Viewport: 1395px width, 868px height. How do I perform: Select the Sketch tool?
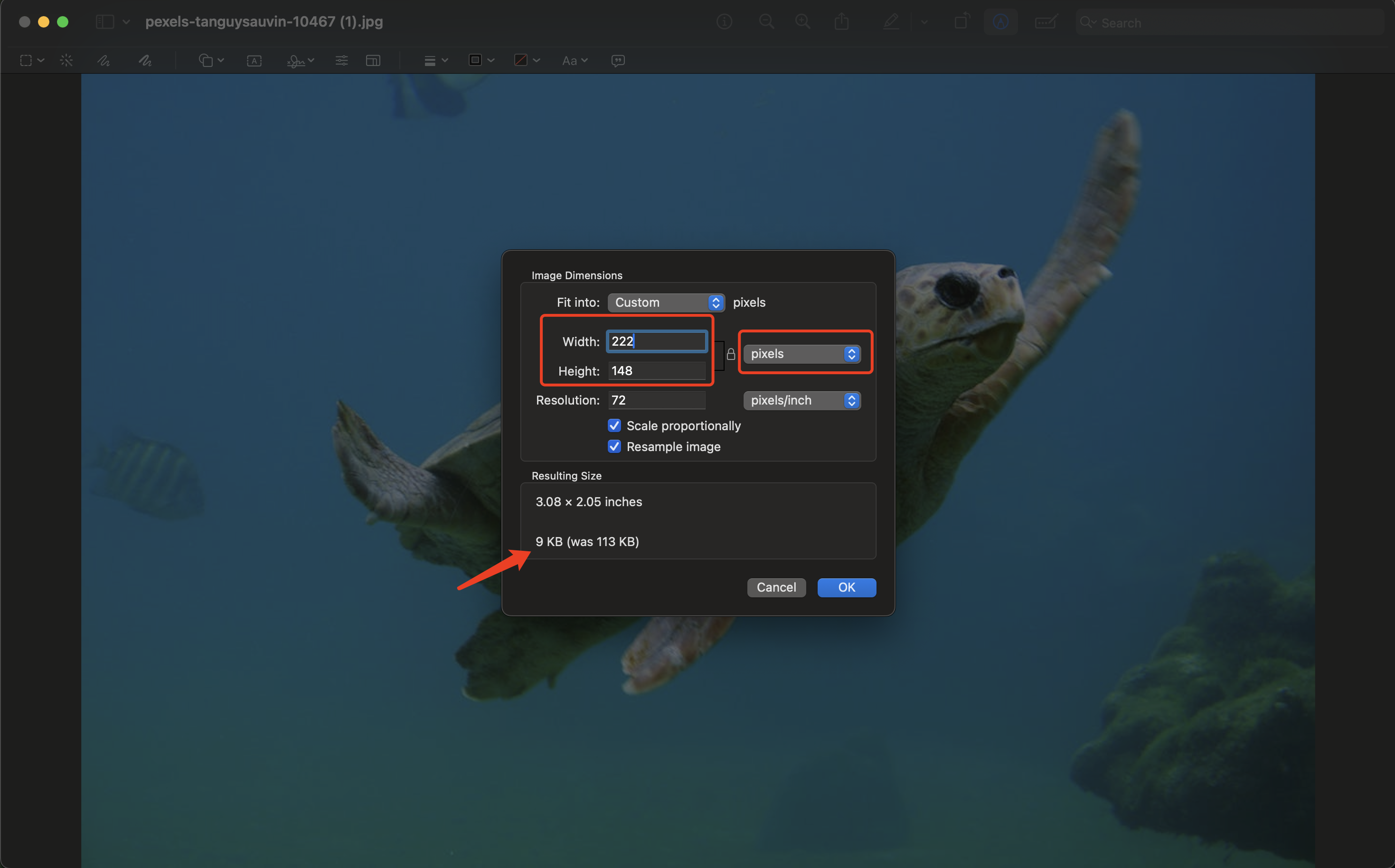[x=104, y=60]
